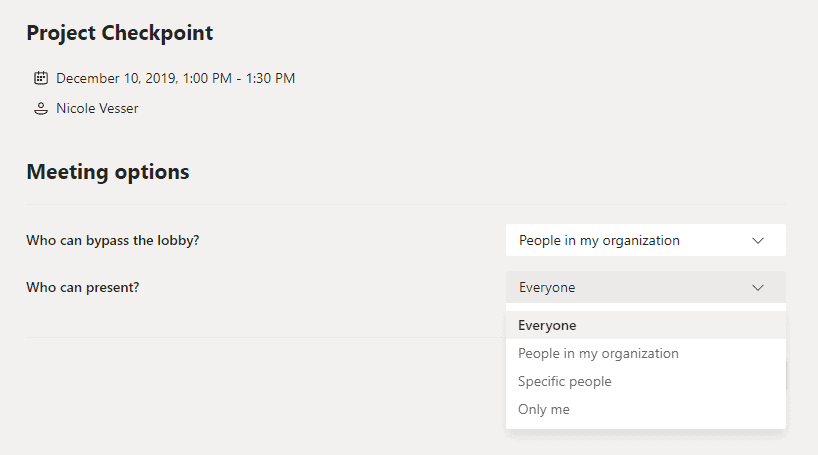Click the calendar icon beside the meeting date

point(41,78)
